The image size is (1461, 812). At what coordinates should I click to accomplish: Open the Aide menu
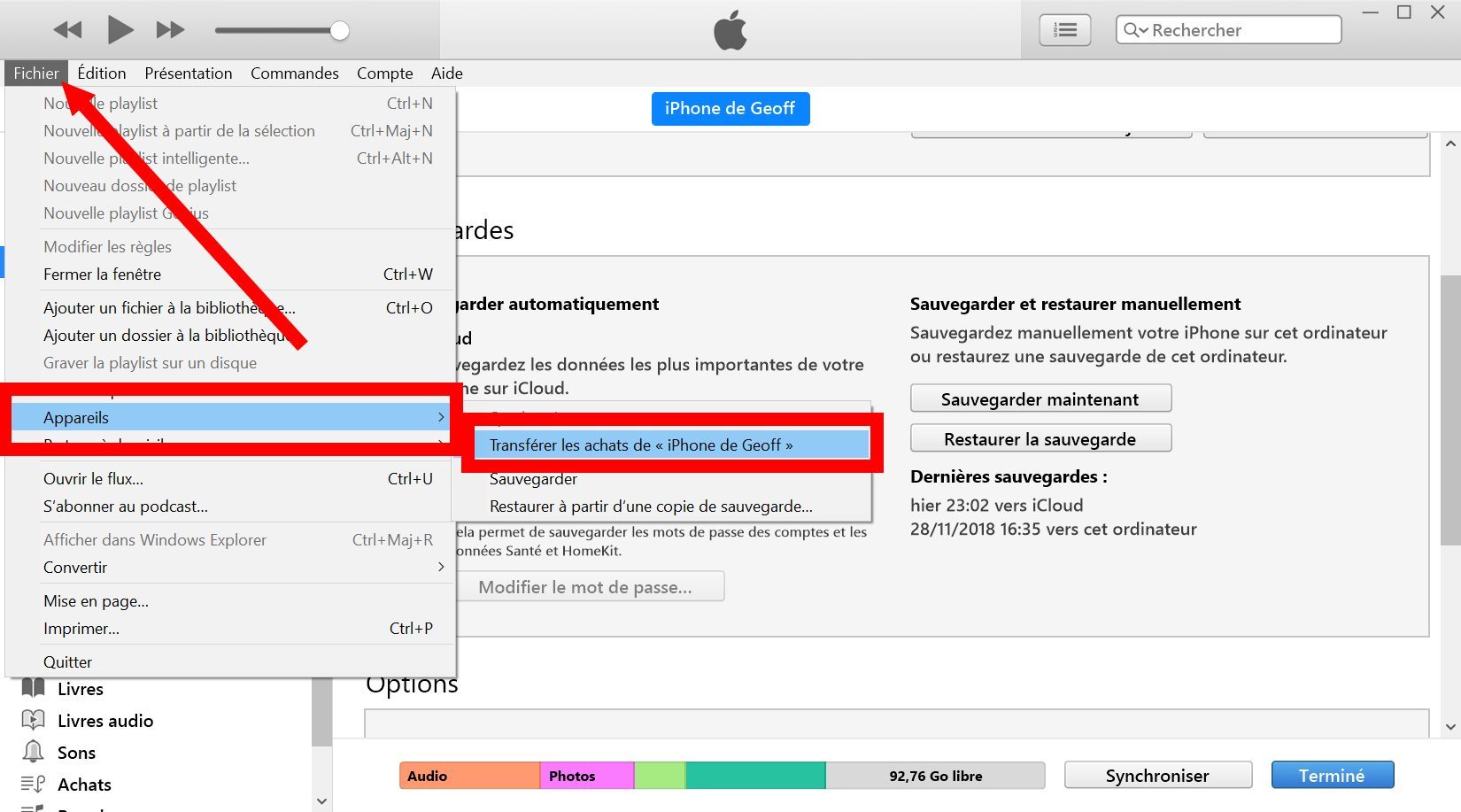point(447,73)
